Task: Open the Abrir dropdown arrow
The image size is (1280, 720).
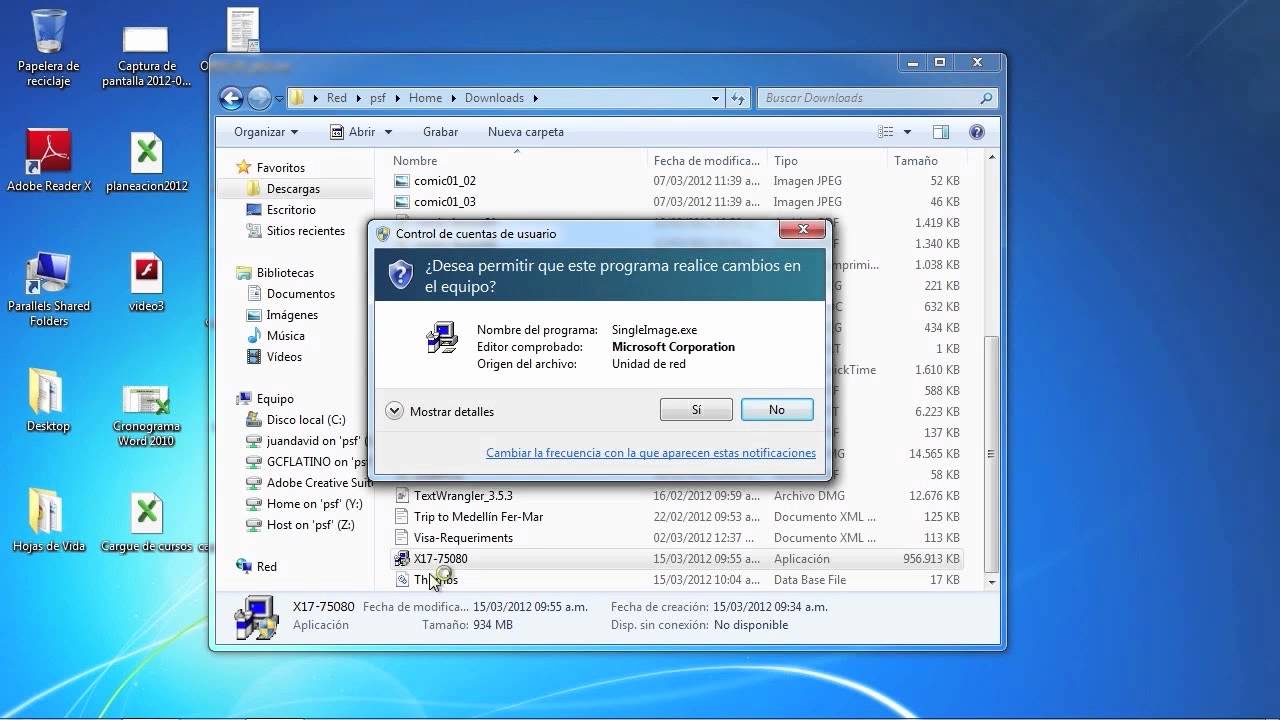Action: [x=388, y=132]
